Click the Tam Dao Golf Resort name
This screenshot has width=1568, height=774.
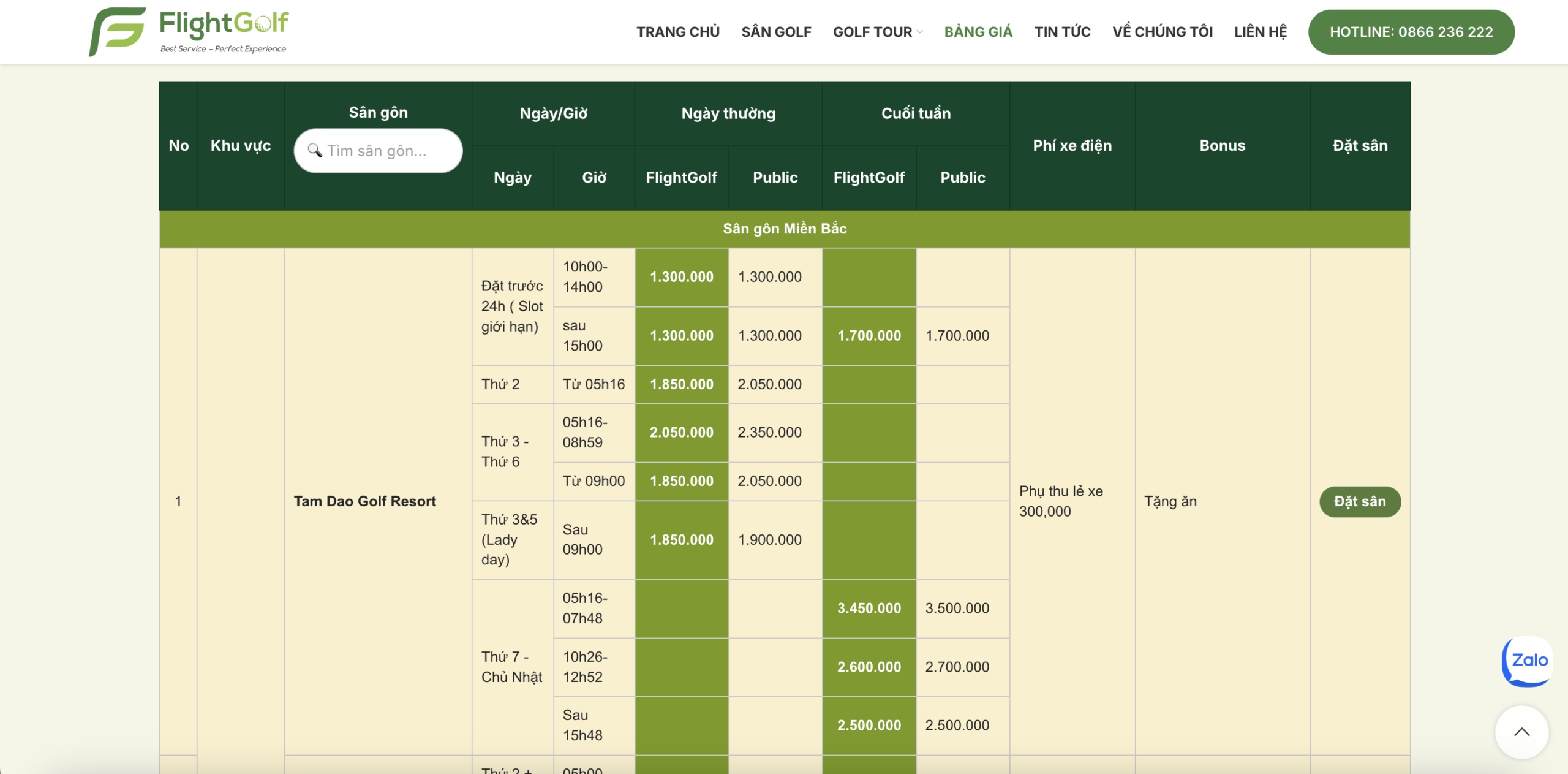point(365,501)
